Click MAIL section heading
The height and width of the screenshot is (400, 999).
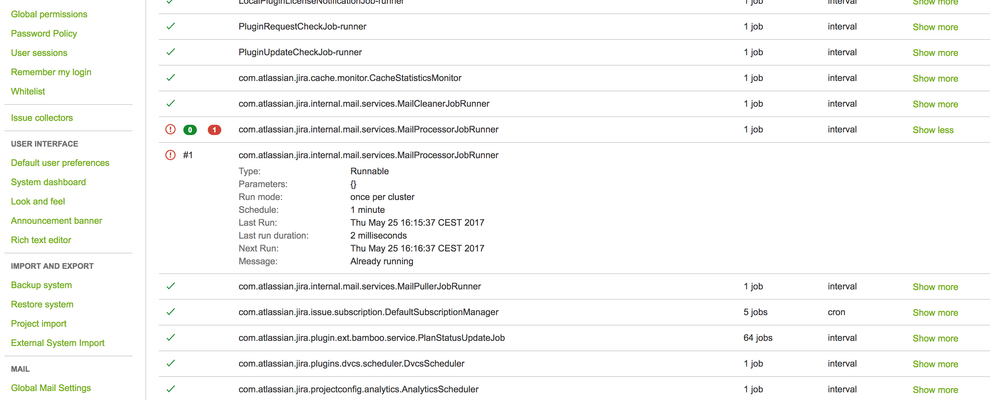pyautogui.click(x=20, y=369)
